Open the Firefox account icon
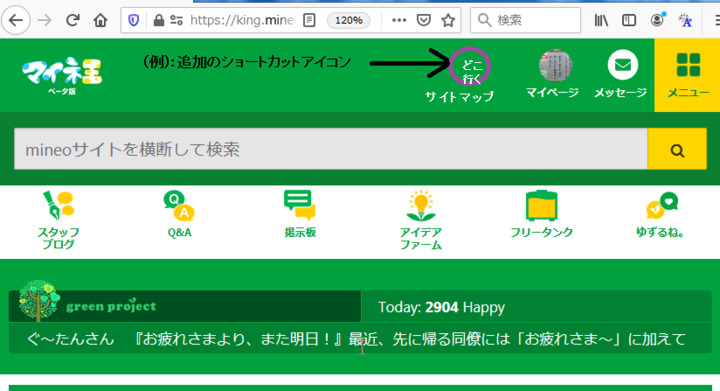This screenshot has width=720, height=391. (x=658, y=20)
